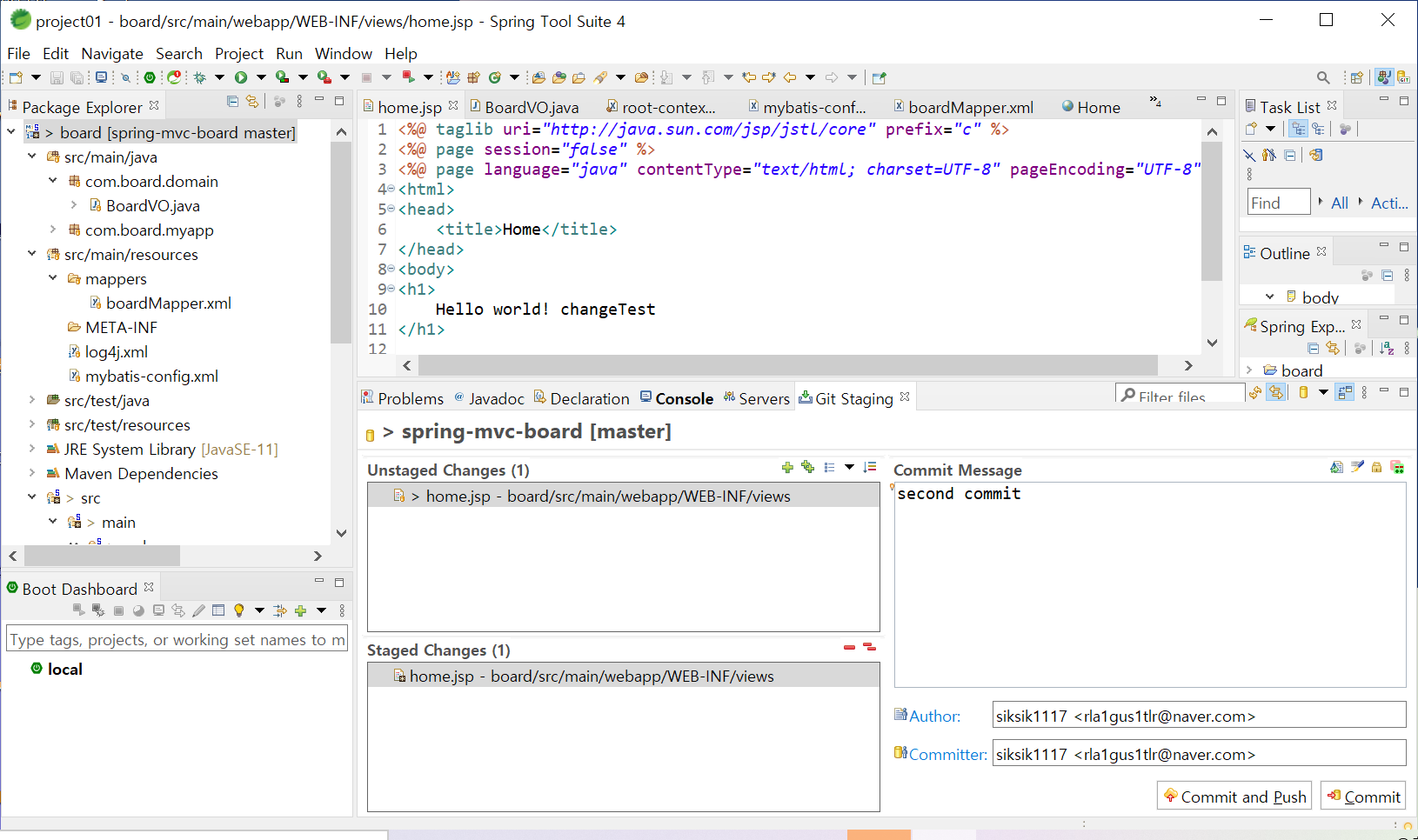
Task: Unstage selected file with the red minus icon
Action: click(x=849, y=648)
